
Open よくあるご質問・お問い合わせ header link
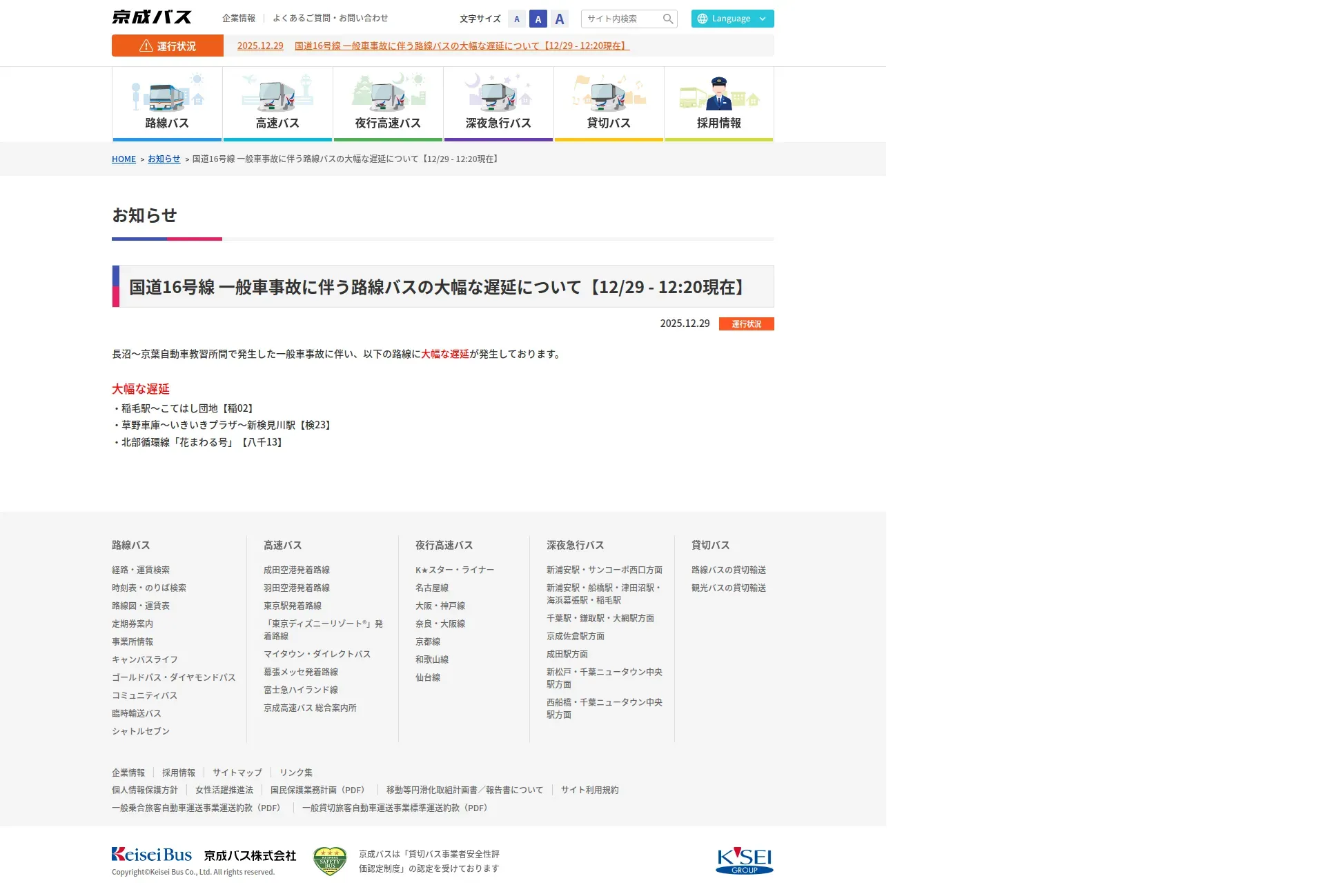330,18
